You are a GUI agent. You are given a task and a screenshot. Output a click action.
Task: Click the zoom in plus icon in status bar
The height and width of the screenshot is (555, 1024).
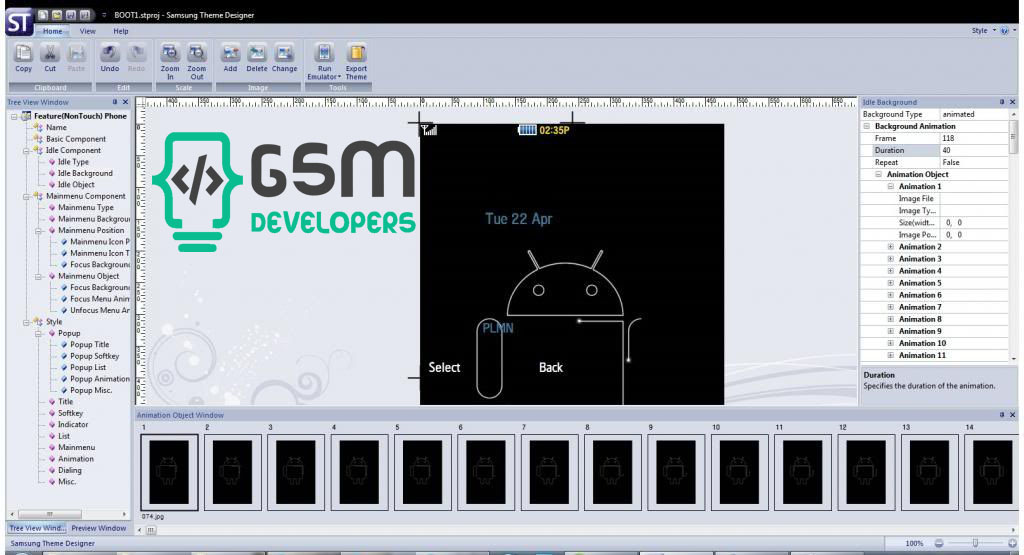1012,543
